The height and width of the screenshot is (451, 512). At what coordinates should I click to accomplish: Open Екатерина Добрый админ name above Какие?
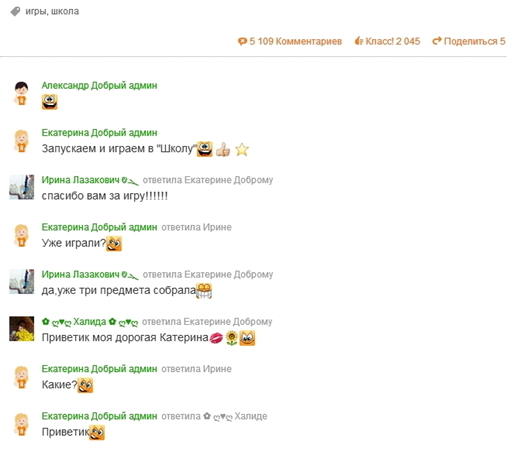pos(99,369)
